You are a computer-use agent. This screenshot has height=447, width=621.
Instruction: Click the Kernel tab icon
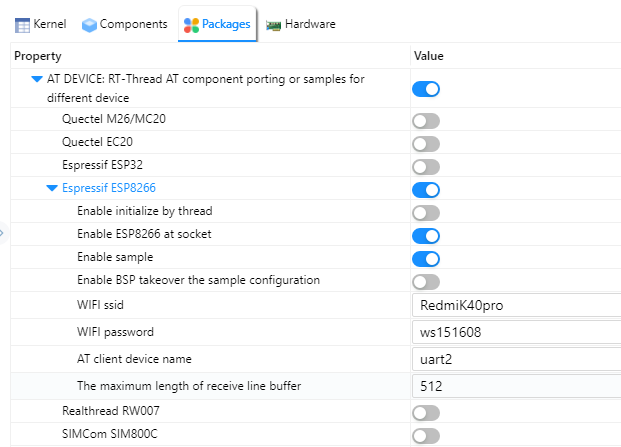tap(22, 23)
